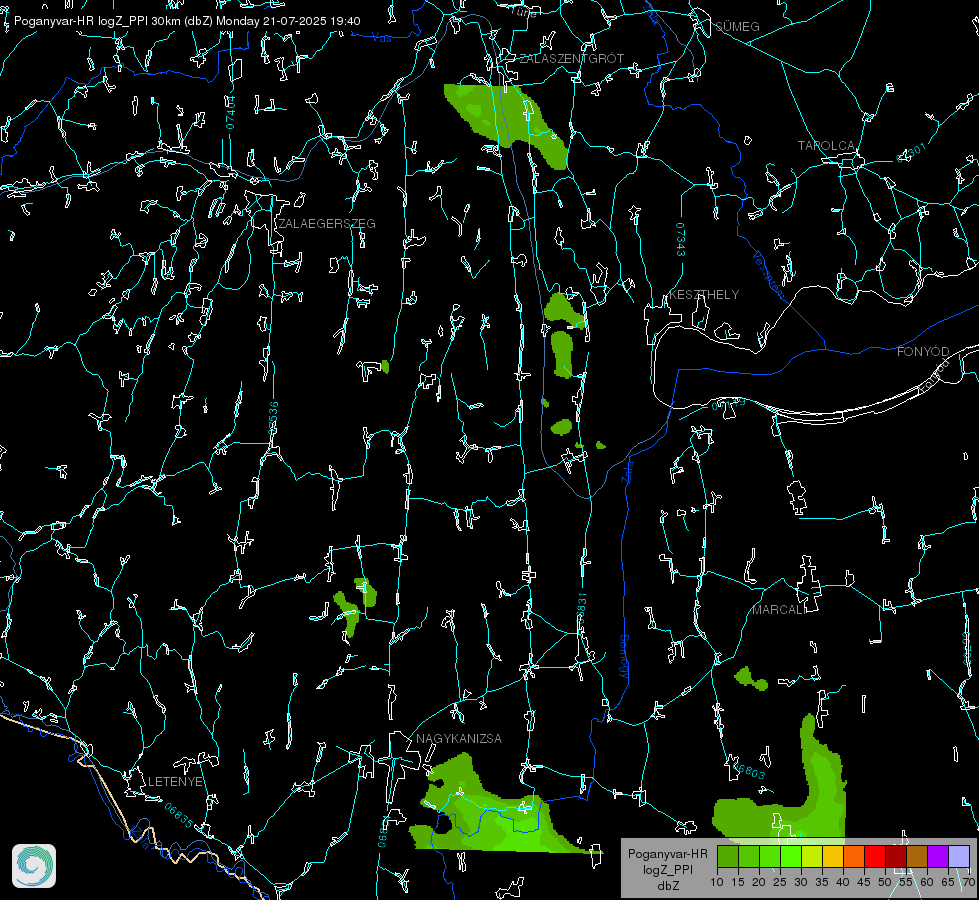Click the legend value 70
The height and width of the screenshot is (900, 979).
pos(968,882)
